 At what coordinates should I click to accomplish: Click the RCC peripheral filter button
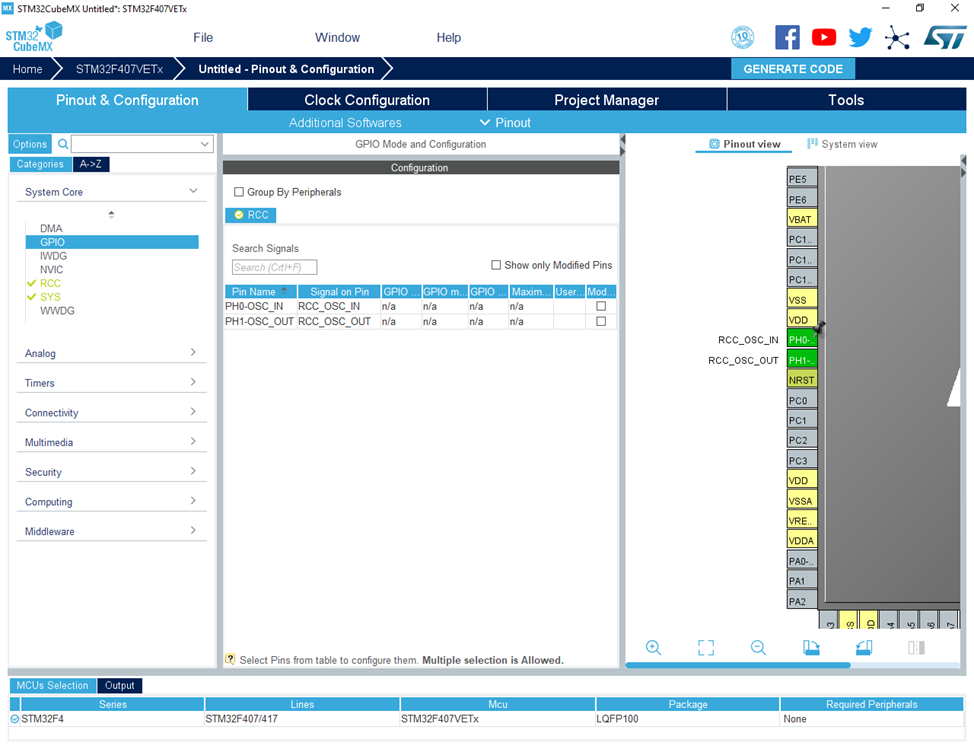(x=251, y=215)
